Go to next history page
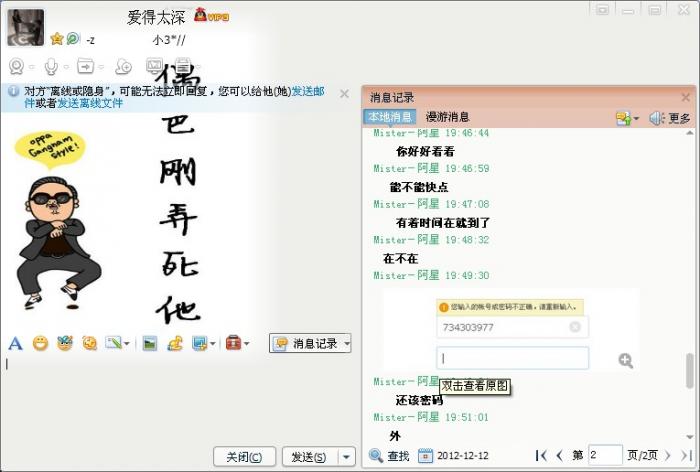700x472 pixels. 668,455
